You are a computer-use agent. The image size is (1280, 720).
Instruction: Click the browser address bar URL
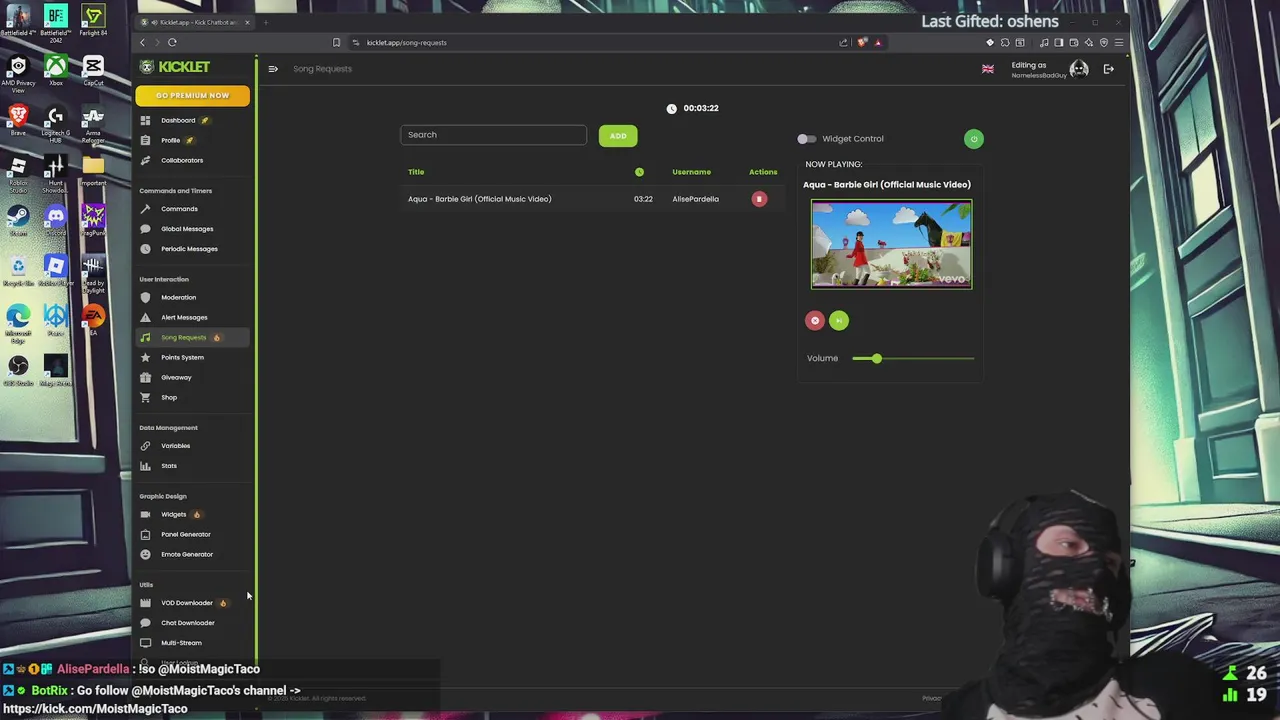click(x=406, y=43)
